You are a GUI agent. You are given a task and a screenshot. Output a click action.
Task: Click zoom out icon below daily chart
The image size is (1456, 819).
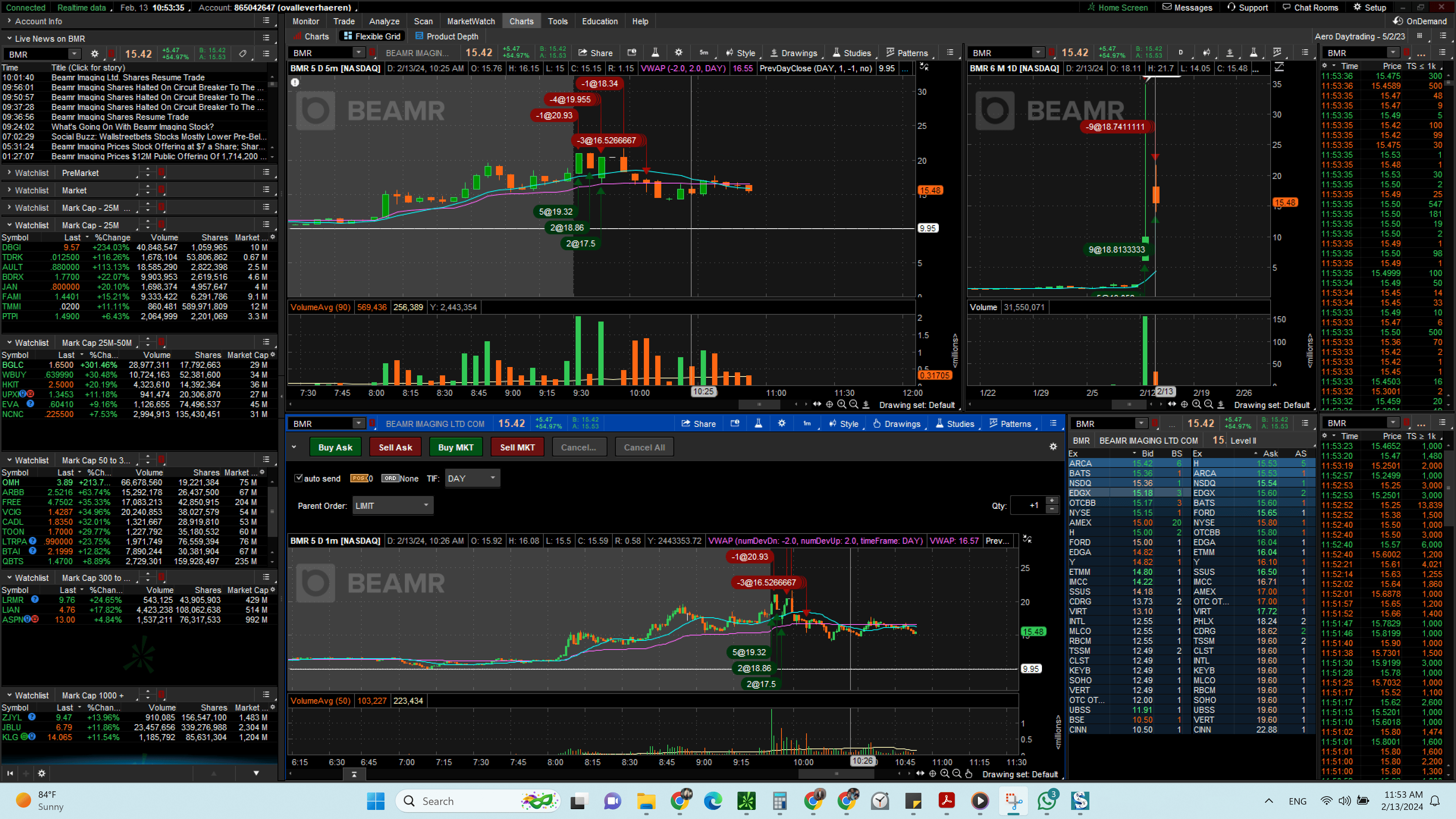point(1208,404)
